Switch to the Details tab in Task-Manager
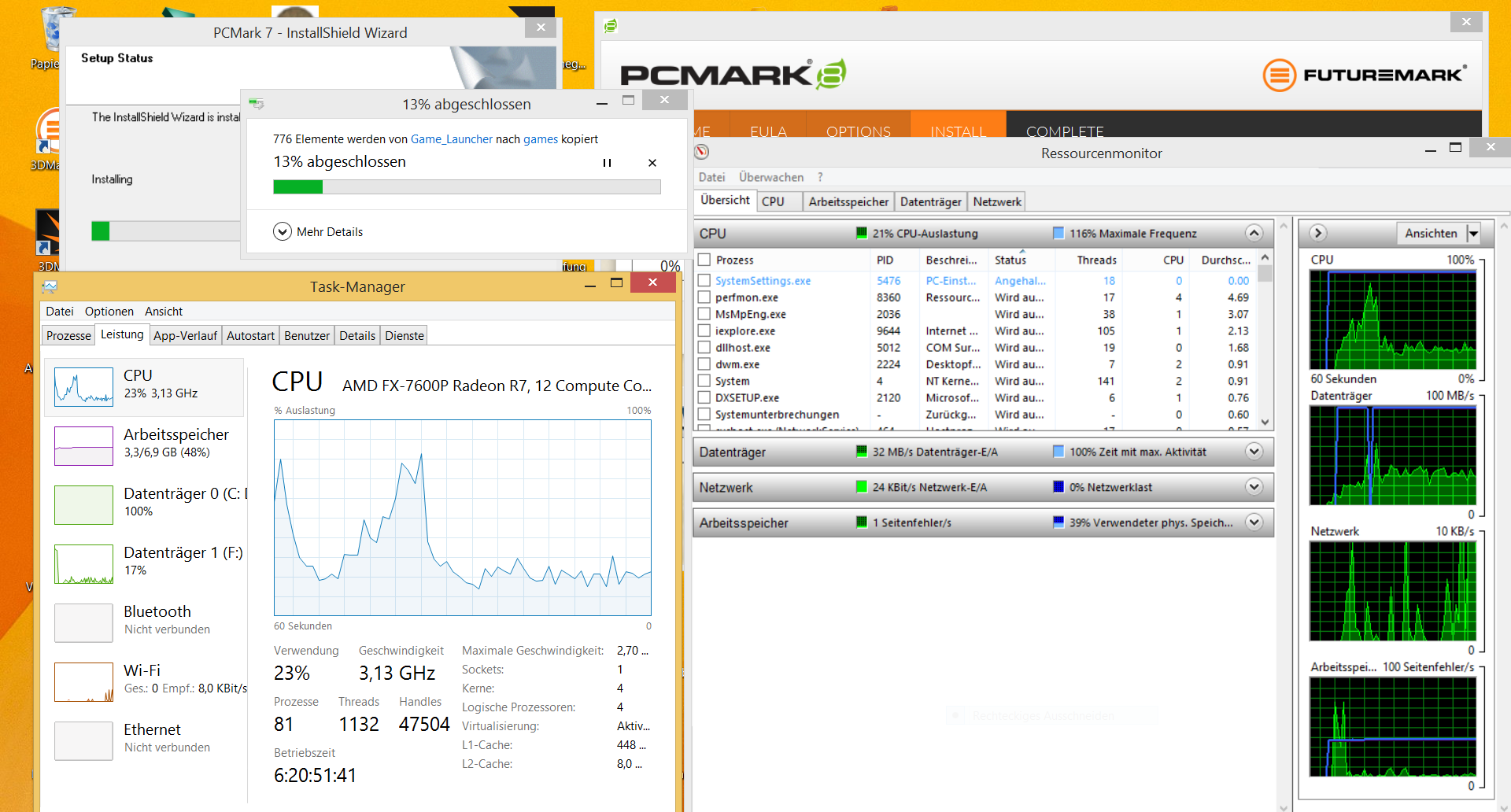The image size is (1511, 812). [x=357, y=336]
